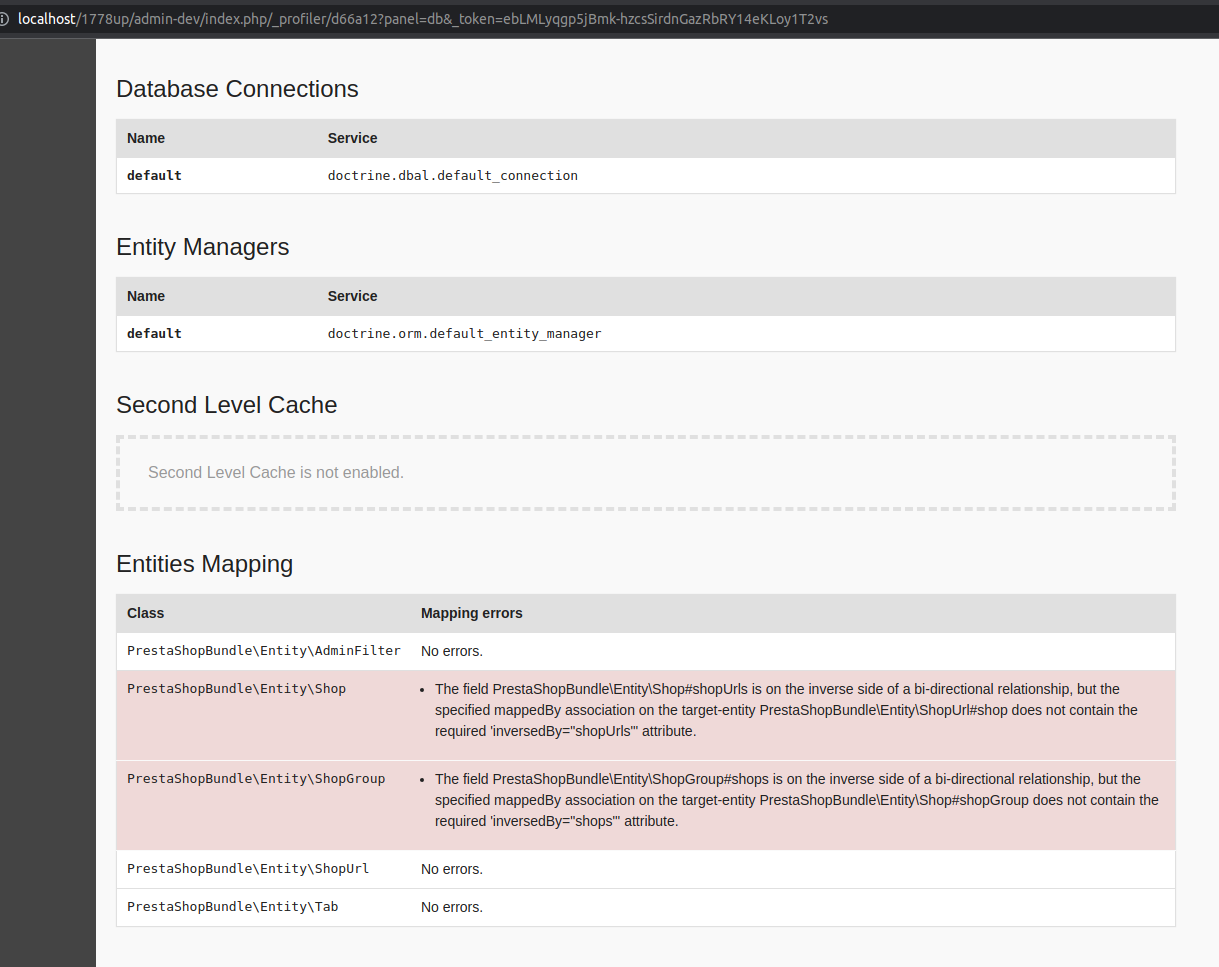The height and width of the screenshot is (967, 1219).
Task: Click the default connection name cell
Action: 154,175
